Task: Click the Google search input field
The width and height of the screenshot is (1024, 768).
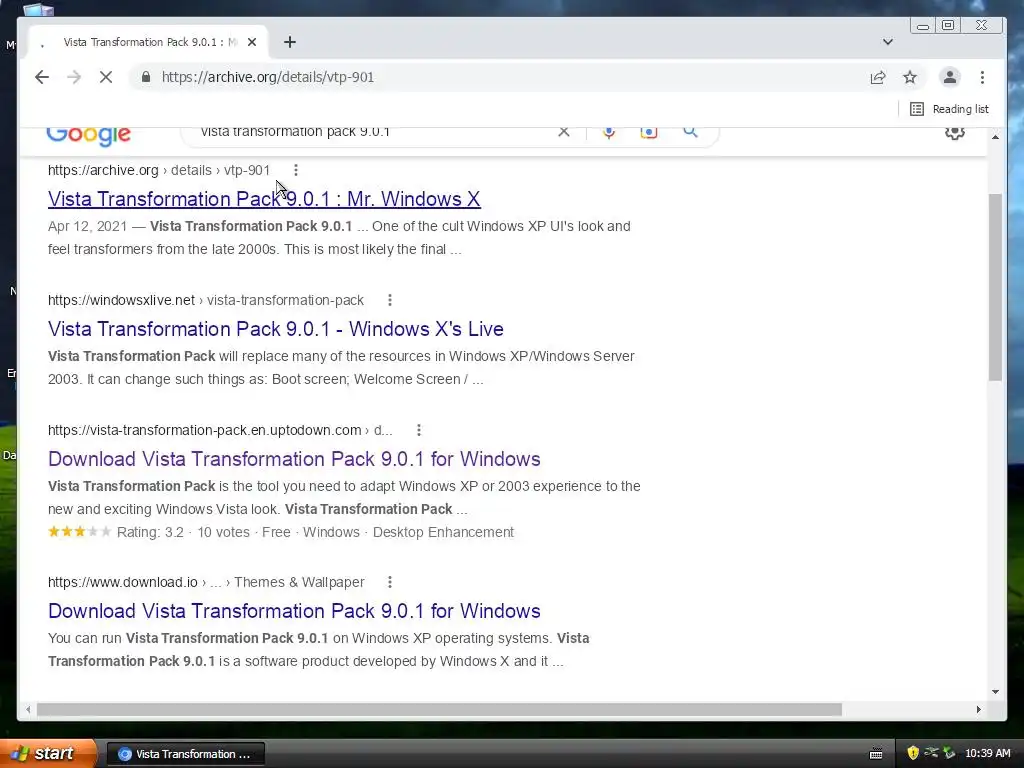Action: click(x=372, y=132)
